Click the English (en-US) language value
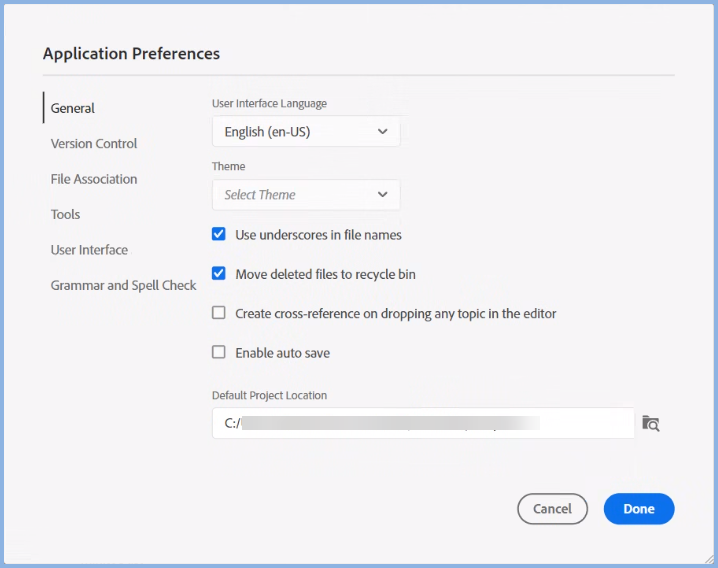 [267, 132]
